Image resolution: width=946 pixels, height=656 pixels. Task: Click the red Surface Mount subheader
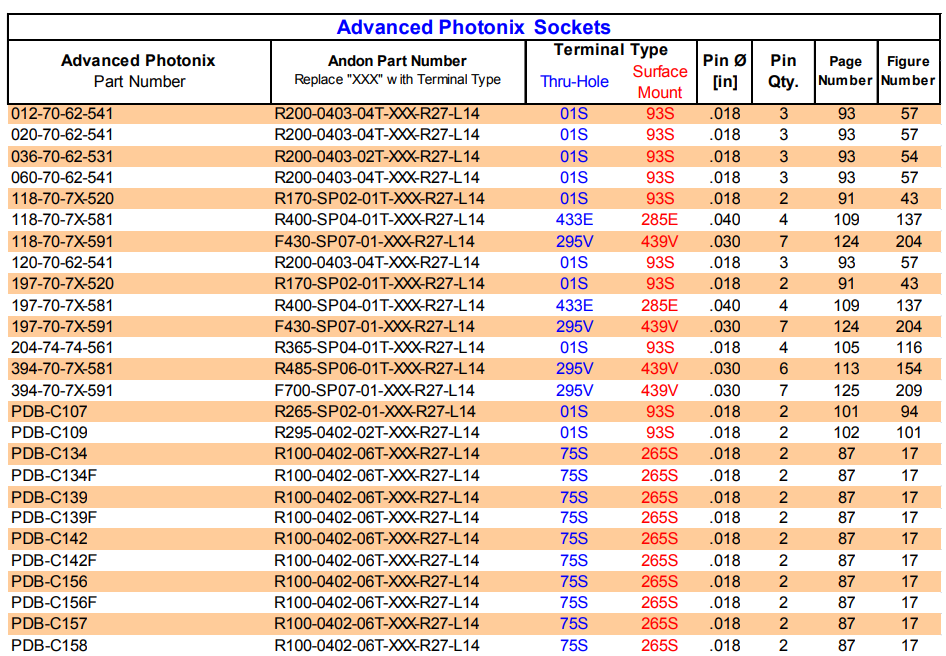[660, 82]
